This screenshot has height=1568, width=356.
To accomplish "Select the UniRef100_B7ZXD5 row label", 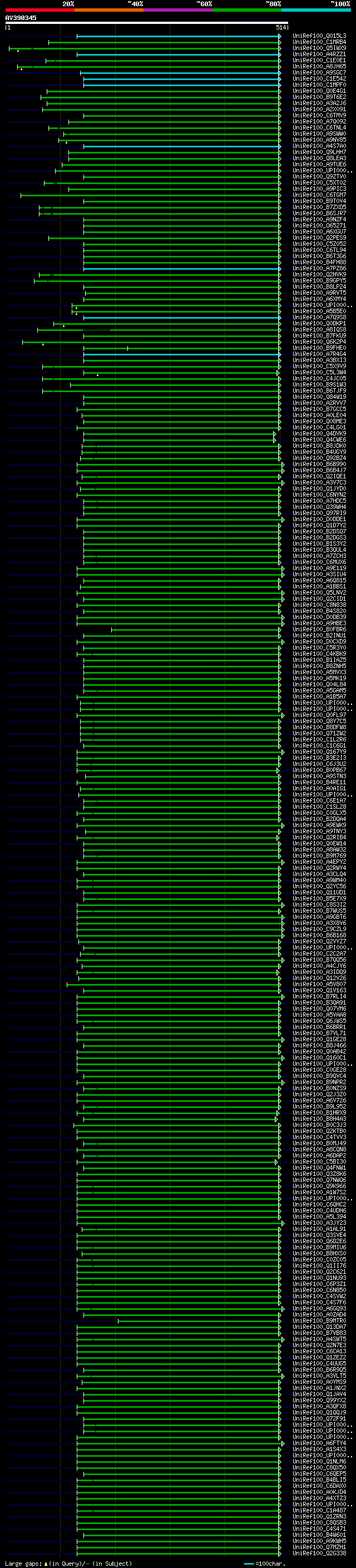I will (319, 207).
